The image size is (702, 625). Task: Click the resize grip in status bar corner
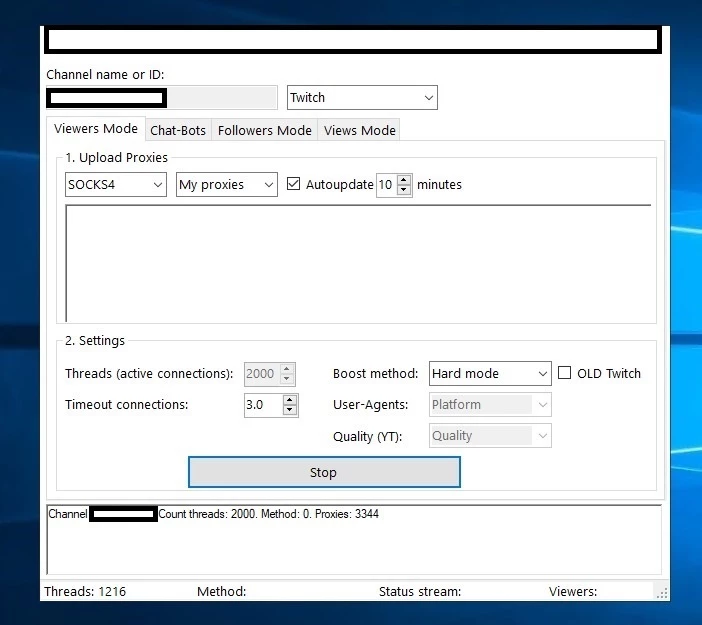click(x=661, y=592)
